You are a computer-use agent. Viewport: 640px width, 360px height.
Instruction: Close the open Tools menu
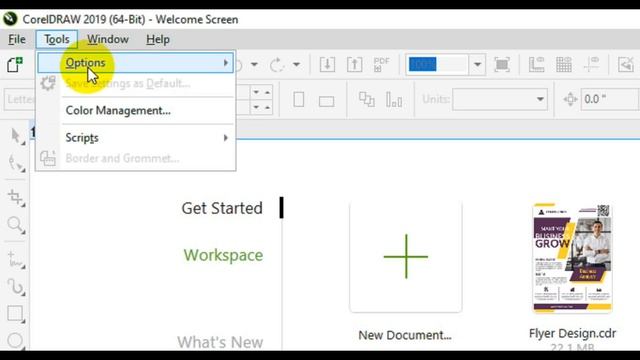[56, 40]
